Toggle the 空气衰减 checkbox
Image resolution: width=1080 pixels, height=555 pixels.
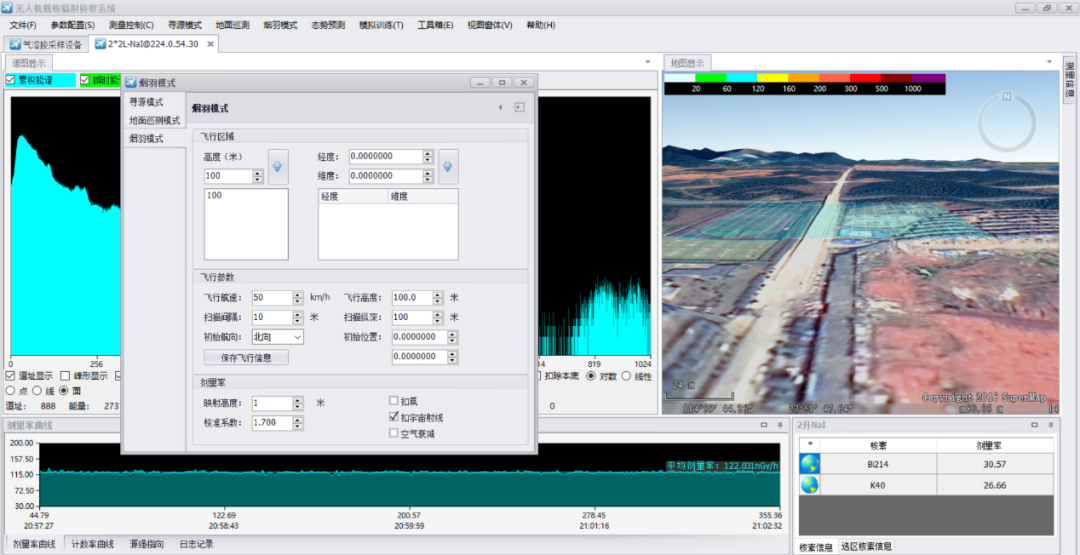tap(394, 433)
